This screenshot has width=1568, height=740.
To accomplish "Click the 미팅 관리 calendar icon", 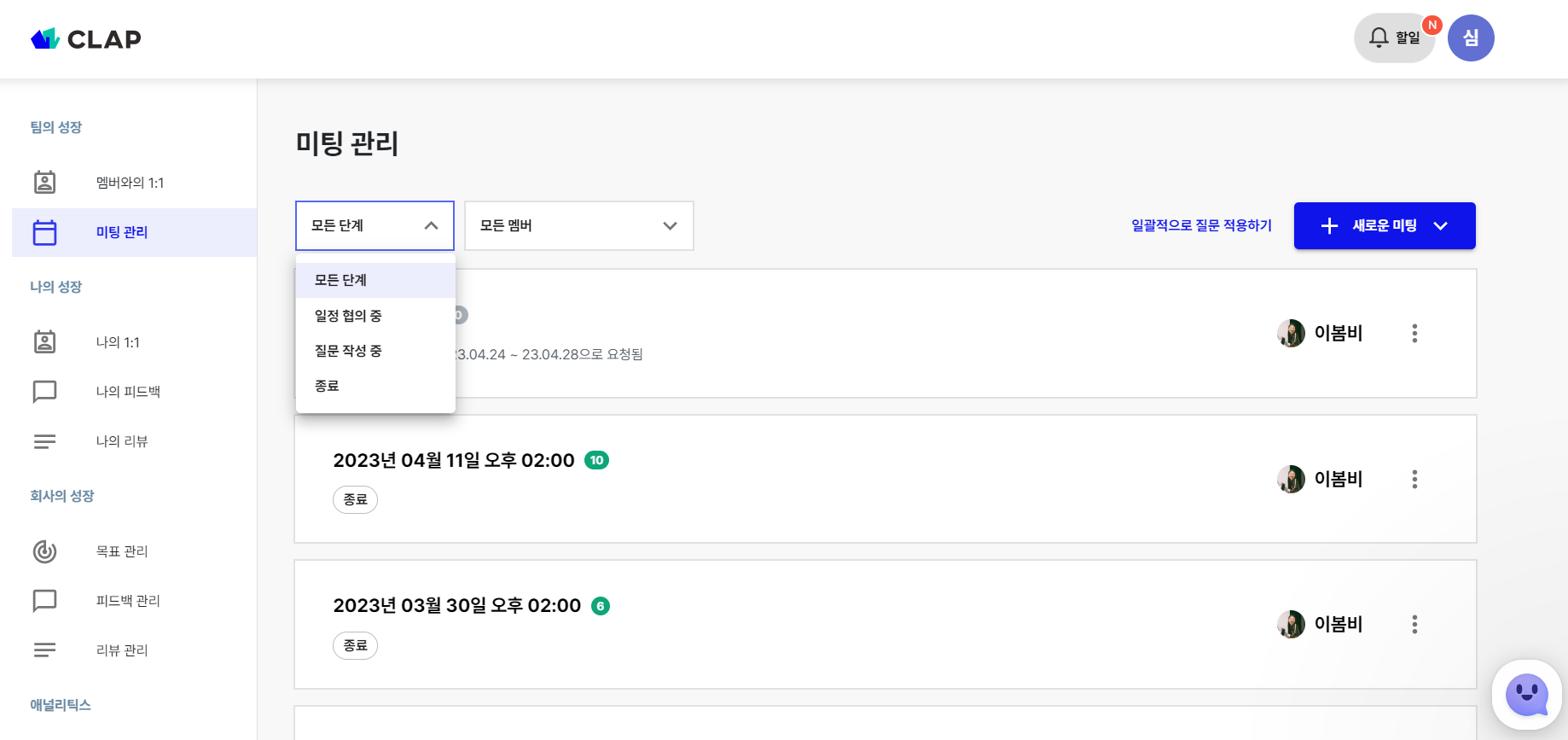I will tap(44, 232).
